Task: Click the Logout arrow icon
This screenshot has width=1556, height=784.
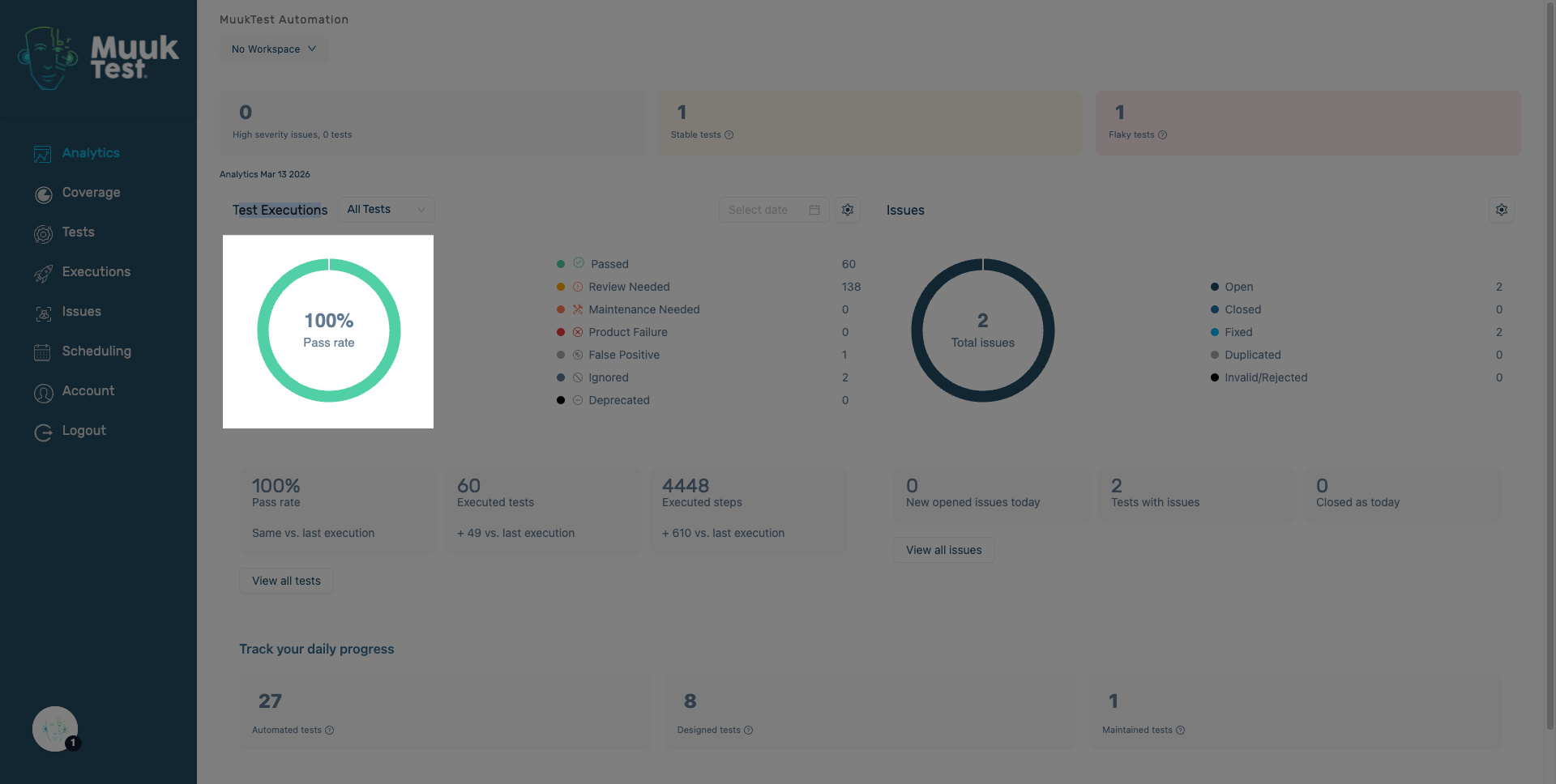Action: (x=43, y=432)
